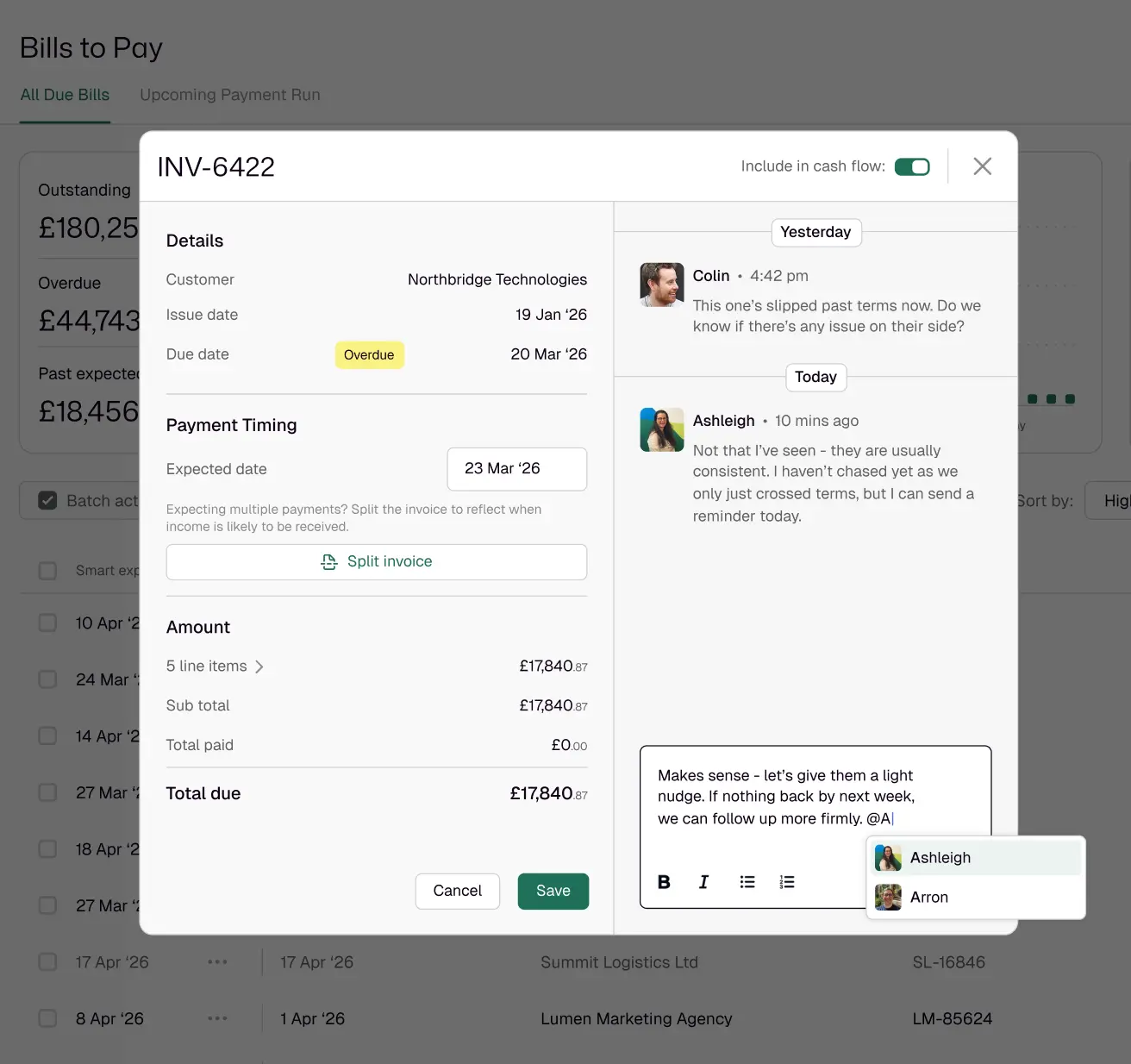Screen dimensions: 1131x1064
Task: Pick Arron from the mention suggestions
Action: click(976, 898)
